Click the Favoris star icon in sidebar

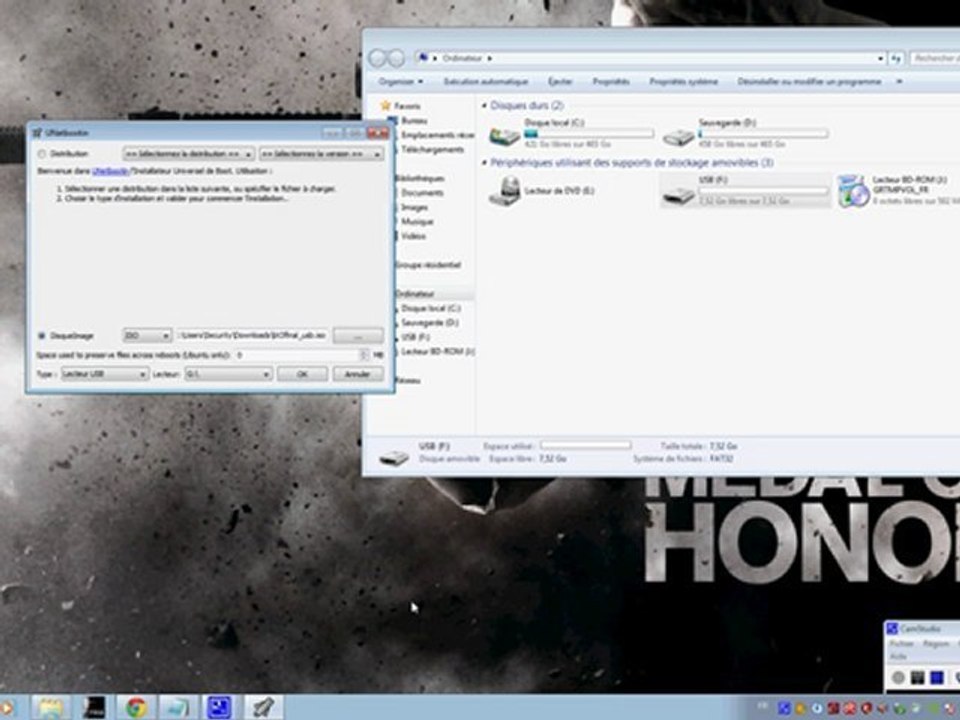point(385,106)
